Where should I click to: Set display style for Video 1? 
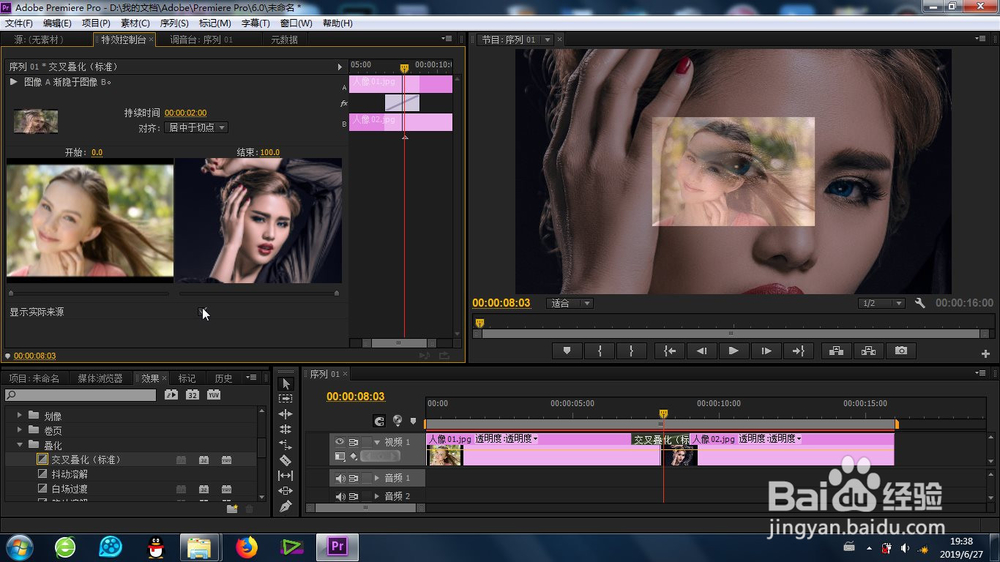click(x=340, y=456)
